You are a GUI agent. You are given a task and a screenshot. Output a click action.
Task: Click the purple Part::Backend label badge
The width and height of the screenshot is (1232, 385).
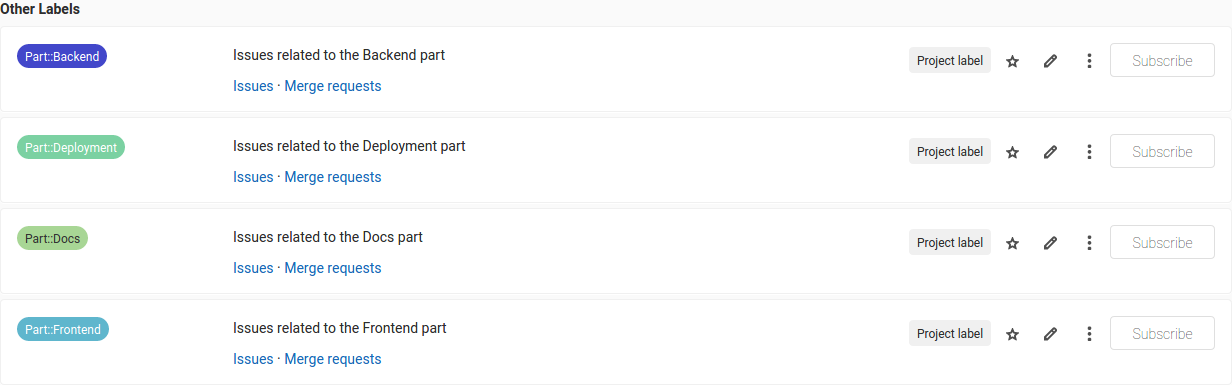pos(62,57)
